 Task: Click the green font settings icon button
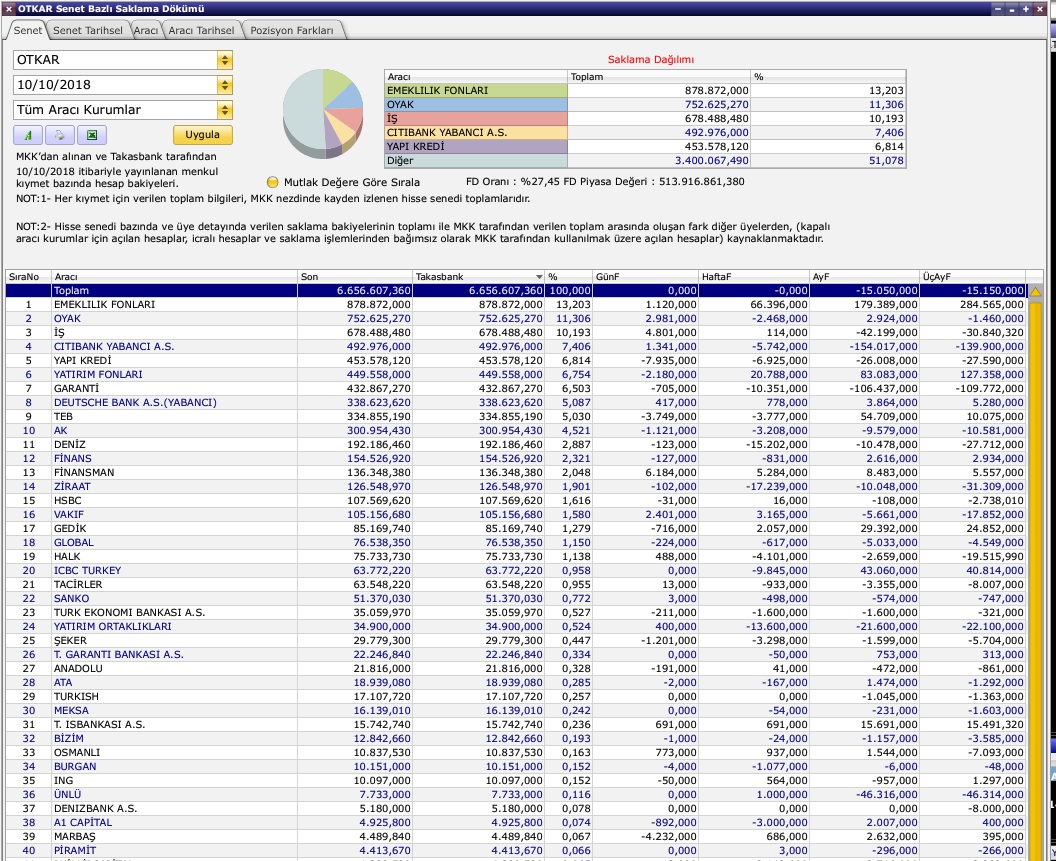(x=28, y=135)
